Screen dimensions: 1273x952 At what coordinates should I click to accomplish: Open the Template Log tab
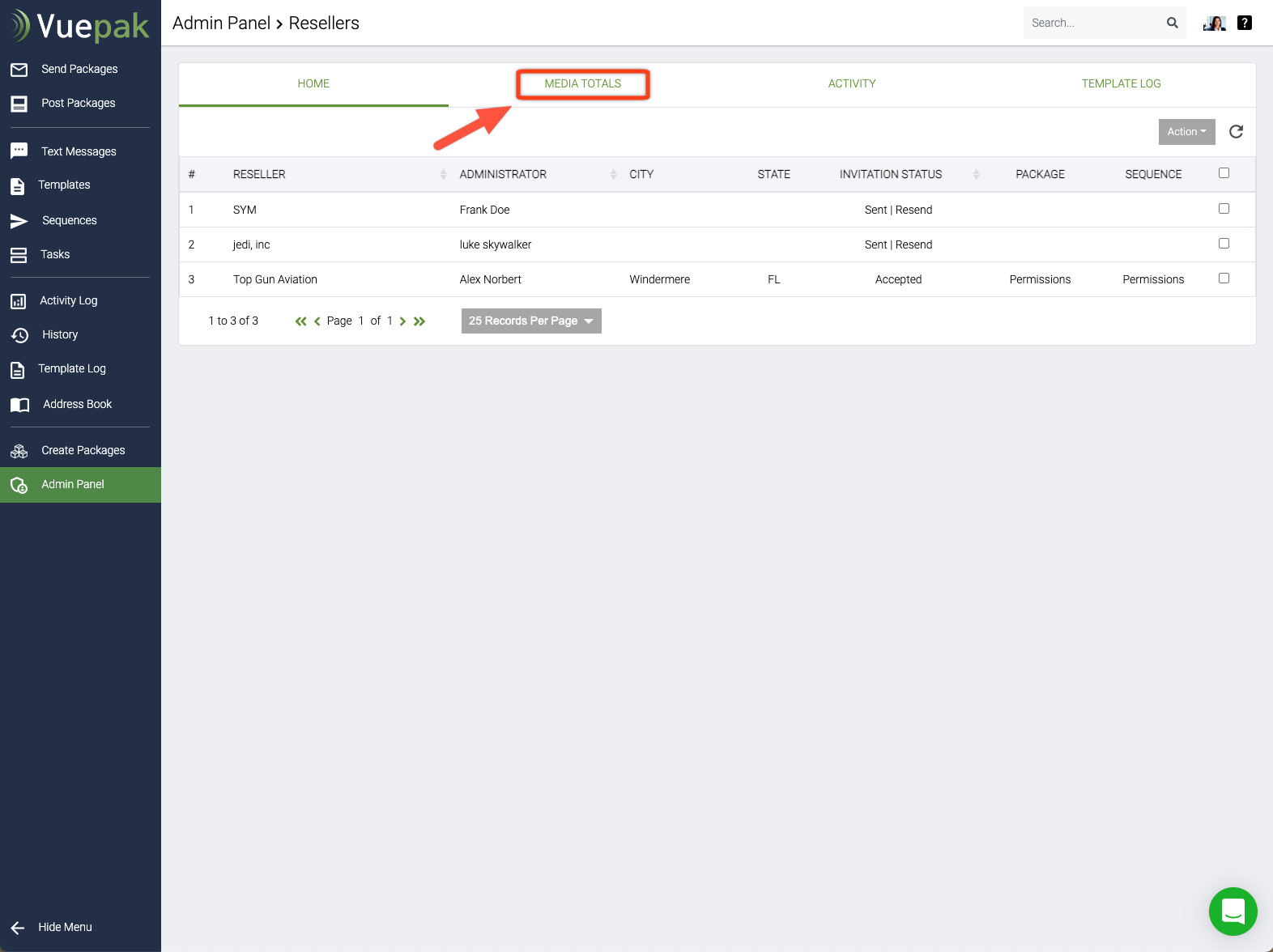1121,83
